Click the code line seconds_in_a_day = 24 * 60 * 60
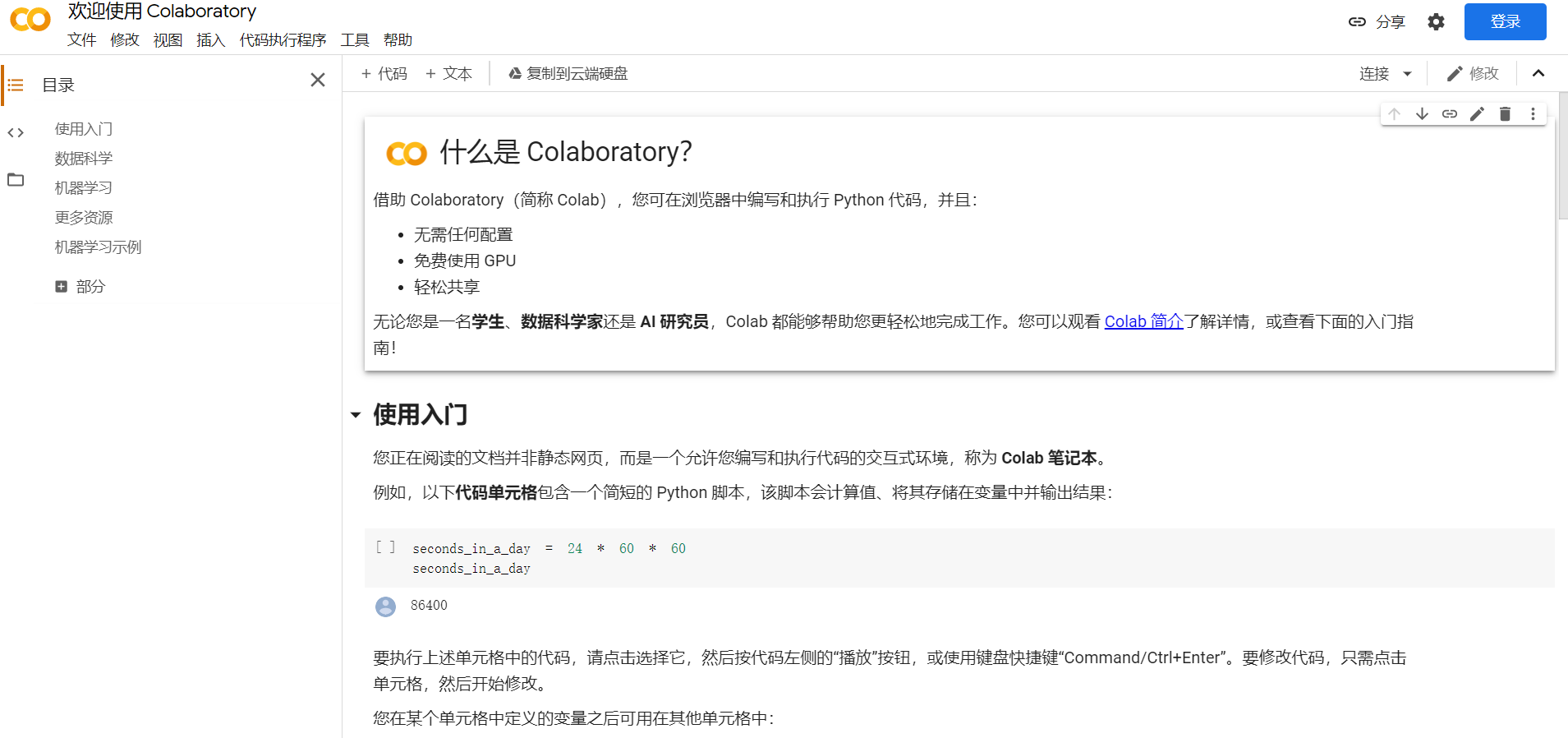Viewport: 1568px width, 738px height. point(549,548)
